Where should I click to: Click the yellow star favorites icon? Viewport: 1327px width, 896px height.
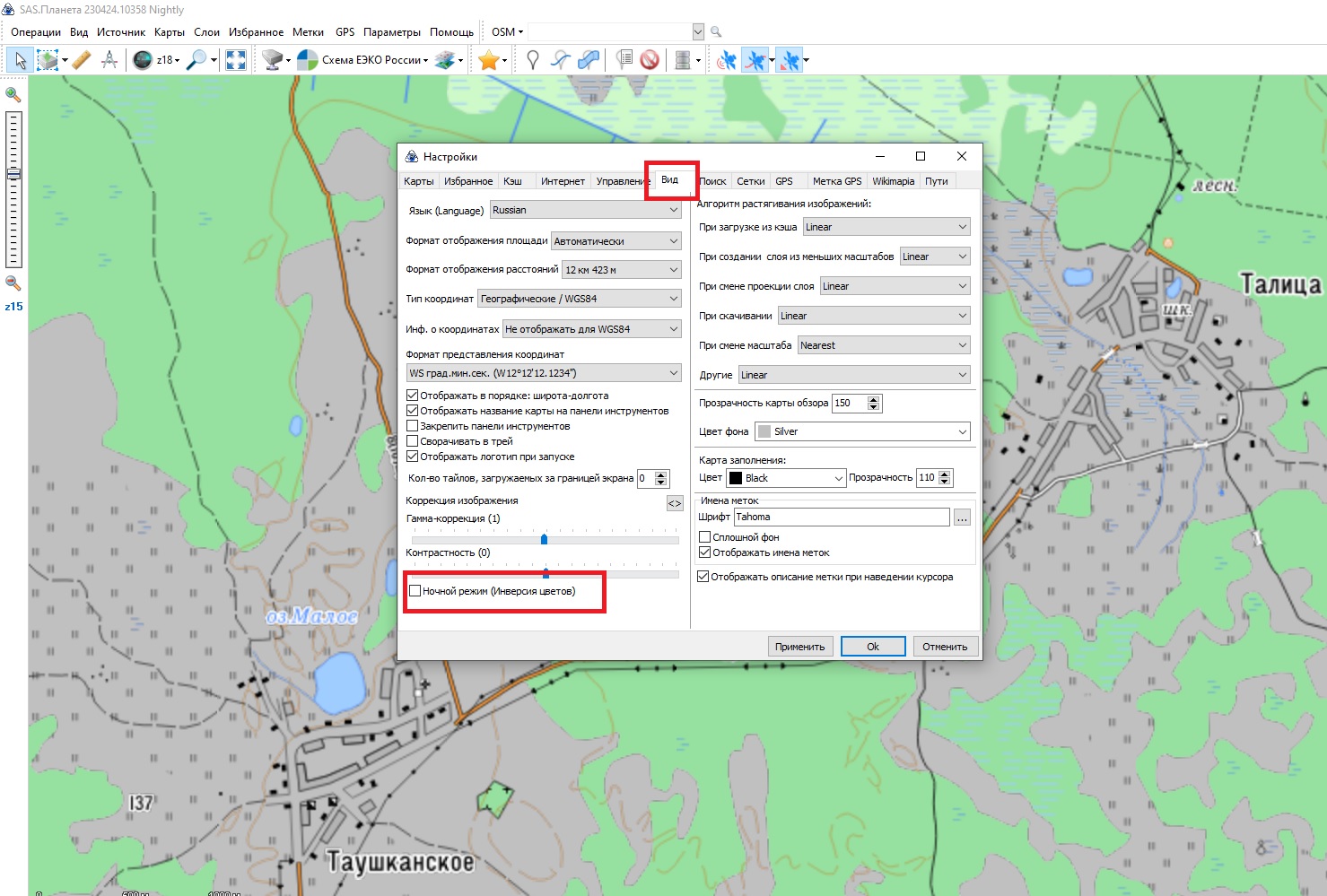[x=488, y=60]
